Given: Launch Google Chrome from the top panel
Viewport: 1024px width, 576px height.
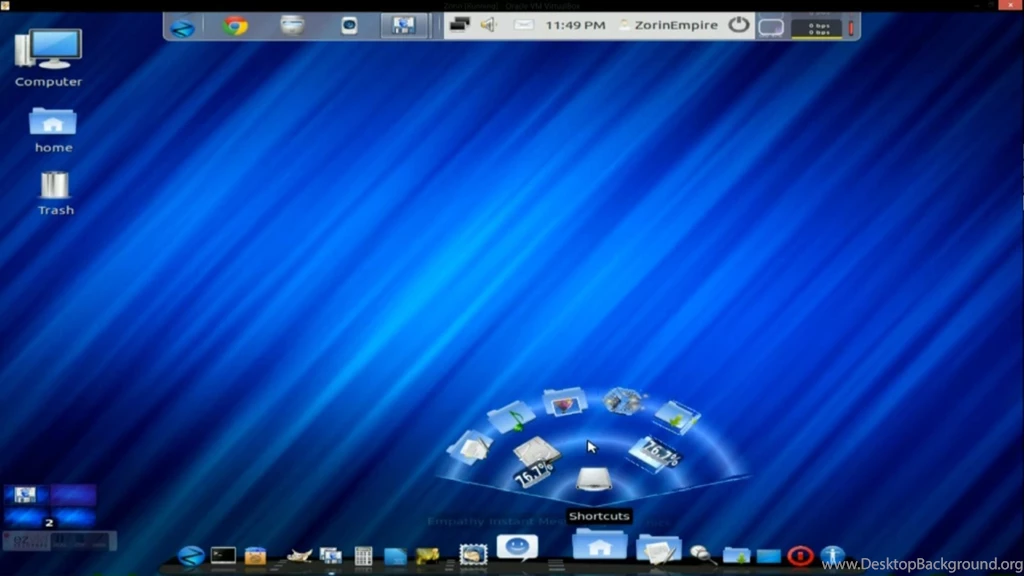Looking at the screenshot, I should (236, 26).
